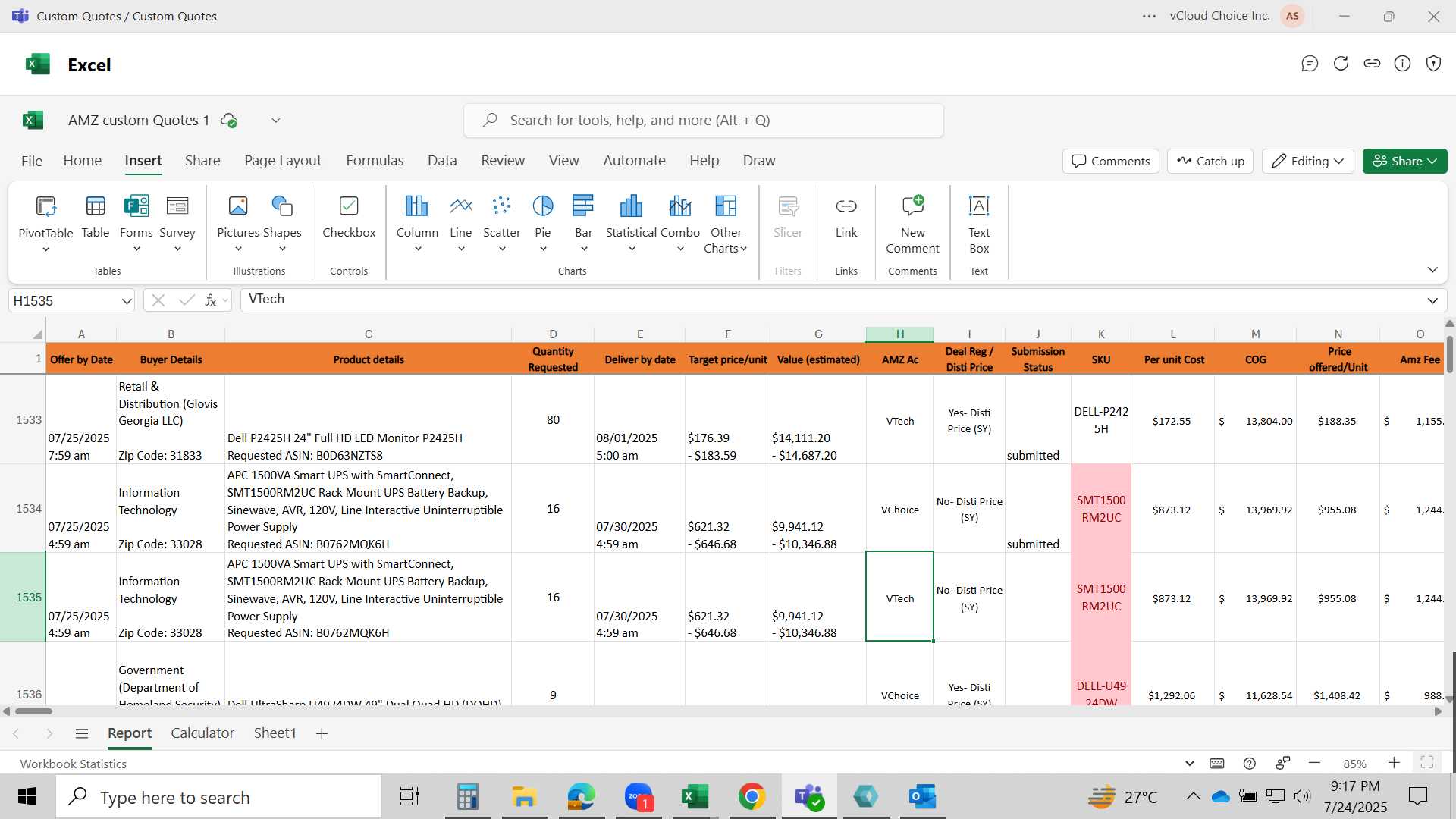Viewport: 1456px width, 819px height.
Task: Zoom out with the minus button
Action: (x=1315, y=763)
